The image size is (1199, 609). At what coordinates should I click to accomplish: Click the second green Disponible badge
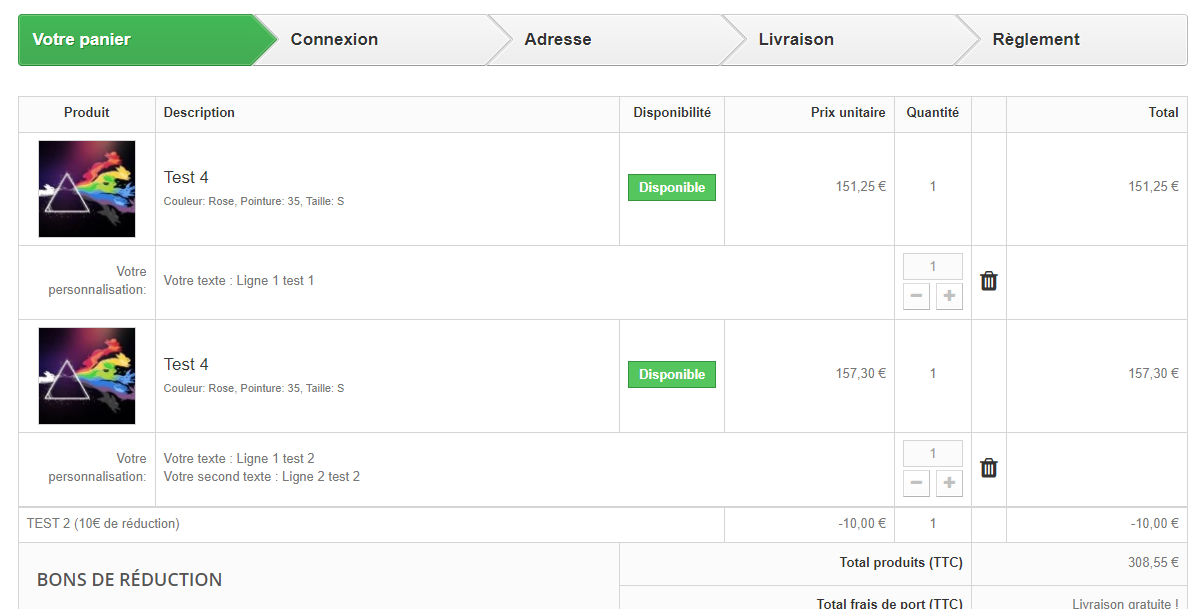671,374
